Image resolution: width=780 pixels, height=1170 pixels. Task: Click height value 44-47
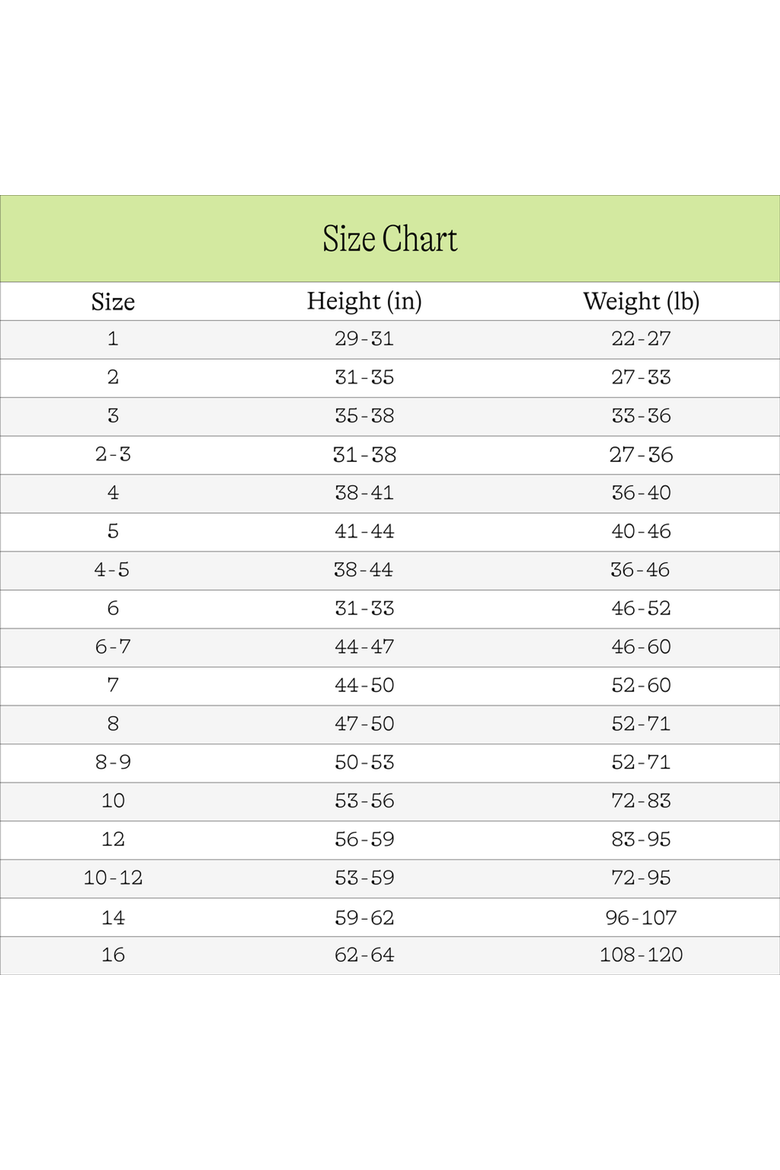(364, 647)
